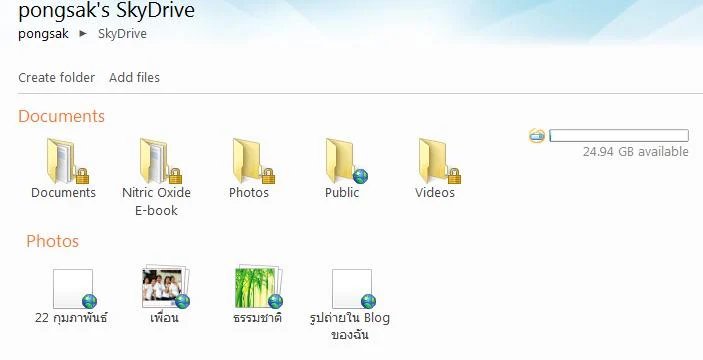This screenshot has width=703, height=360.
Task: Open the เพื่อน album thumbnail
Action: coord(166,287)
